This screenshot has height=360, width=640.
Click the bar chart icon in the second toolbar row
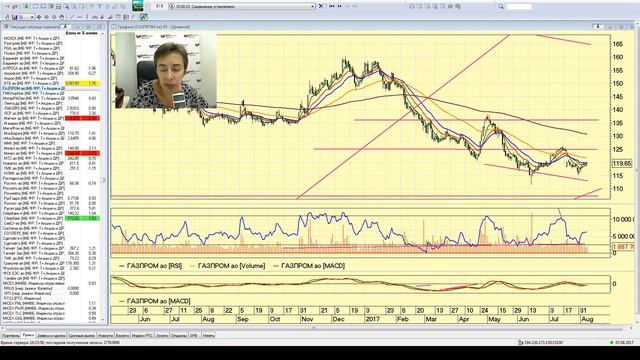click(x=15, y=17)
